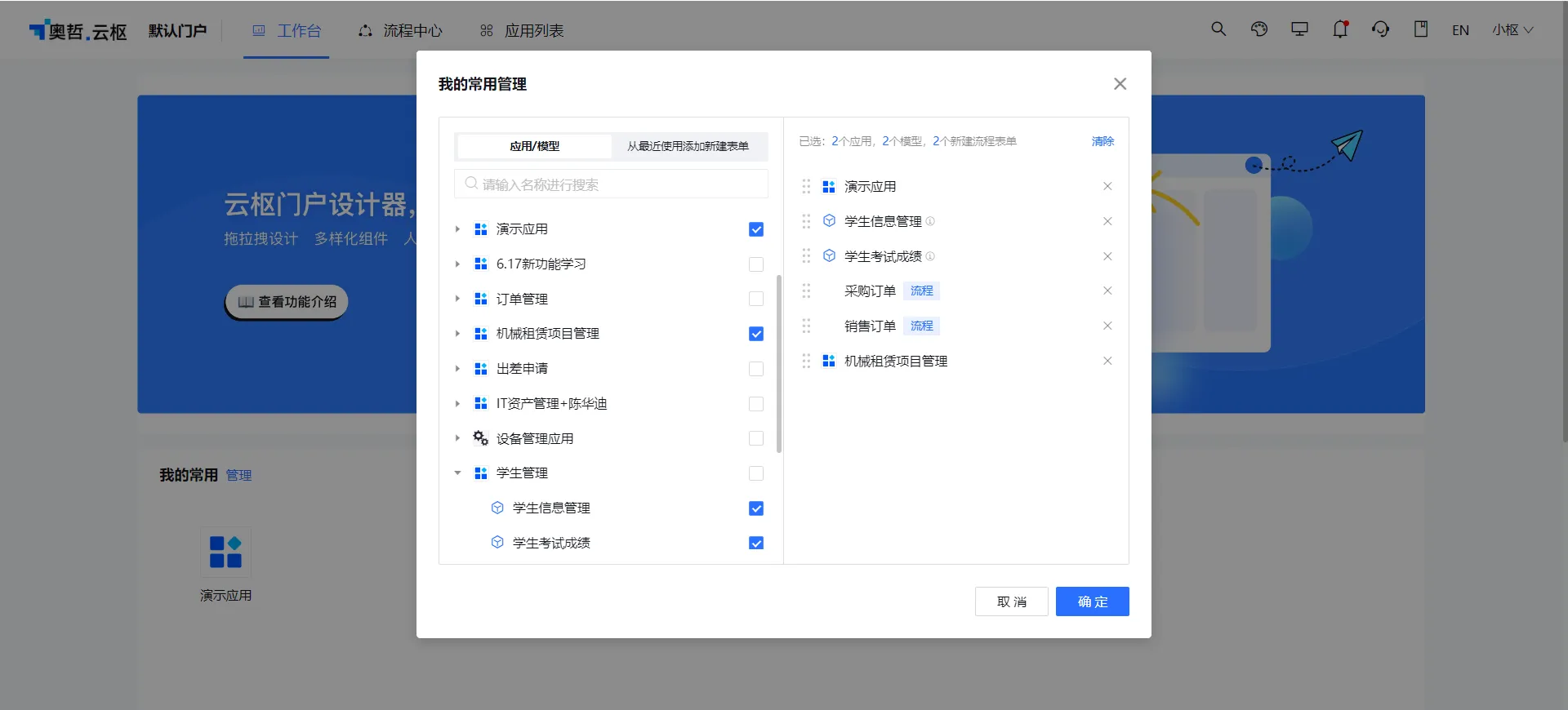Enable the 出差申请 checkbox

coord(756,369)
